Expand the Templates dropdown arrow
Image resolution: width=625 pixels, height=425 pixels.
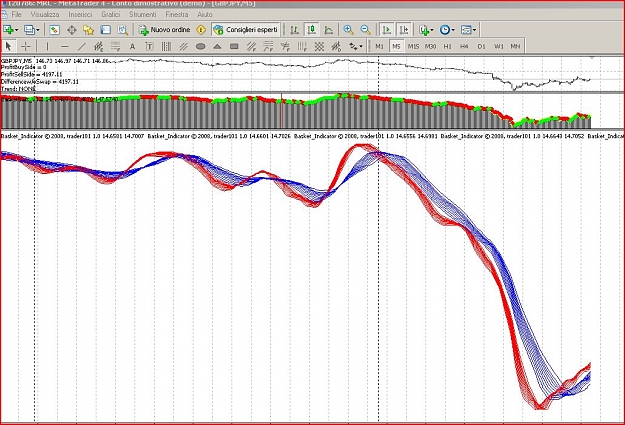coord(474,30)
